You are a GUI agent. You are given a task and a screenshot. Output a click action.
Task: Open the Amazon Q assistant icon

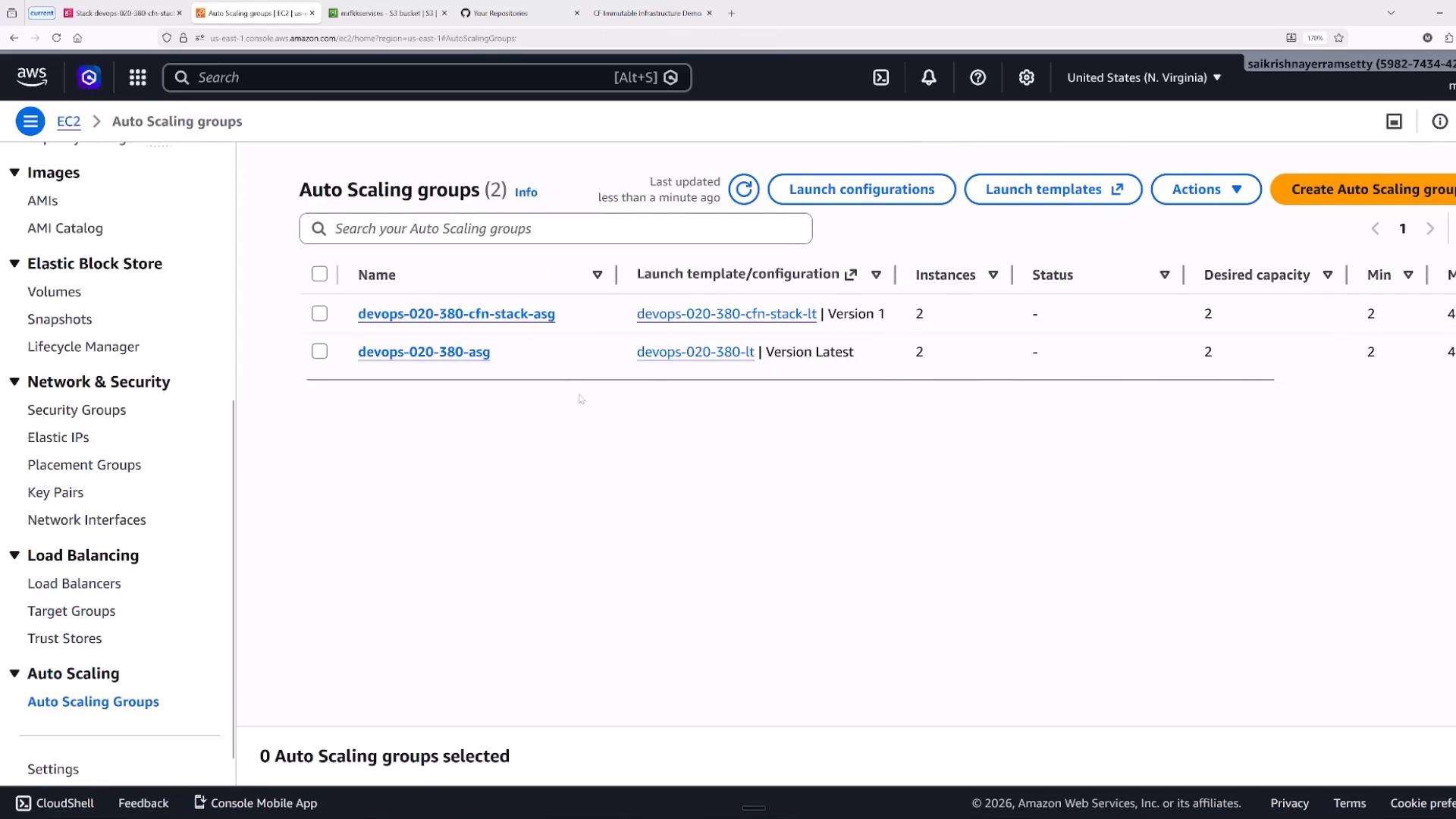coord(89,77)
